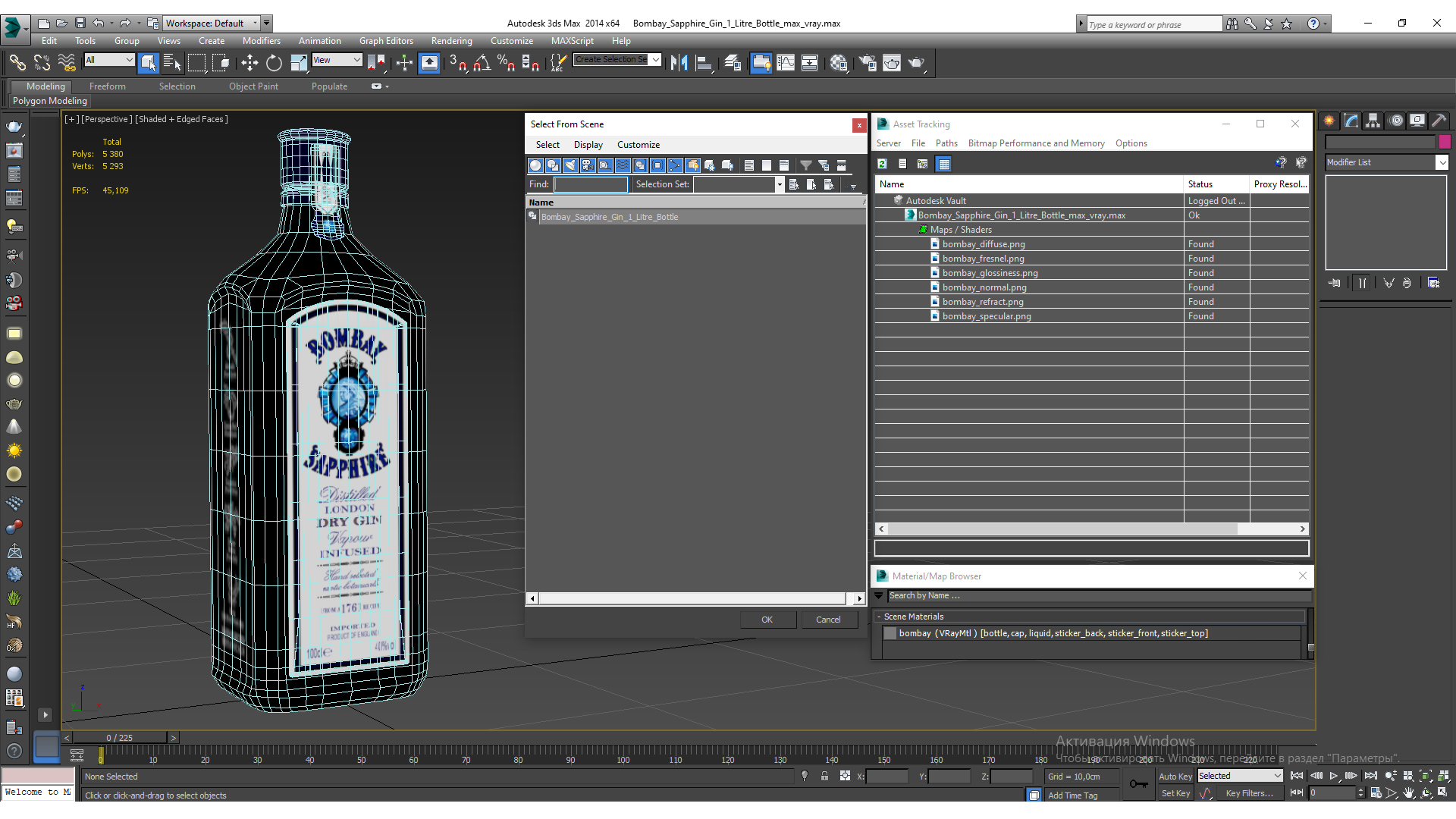The image size is (1456, 819).
Task: Open Material/Map Browser options arrow
Action: (x=879, y=595)
